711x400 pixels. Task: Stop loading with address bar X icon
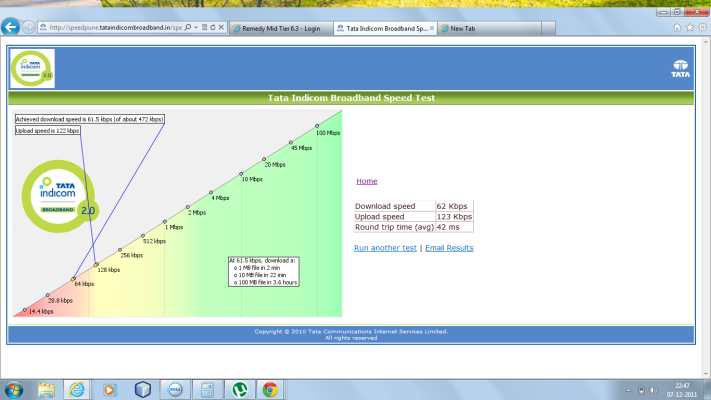pos(221,28)
